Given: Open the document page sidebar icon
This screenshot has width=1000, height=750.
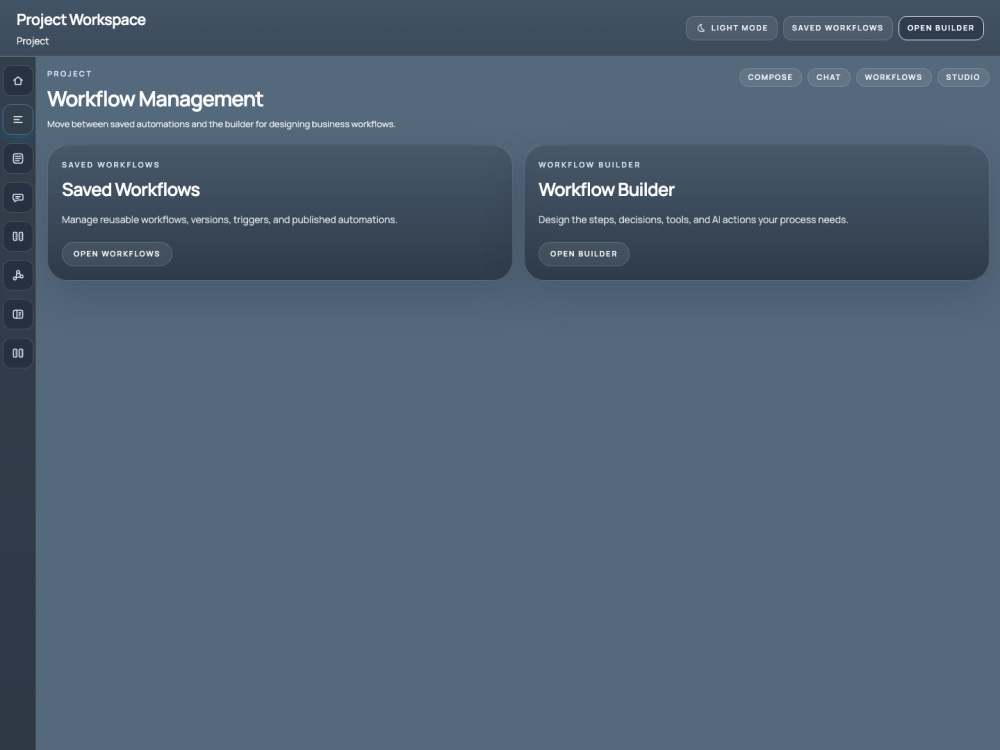Looking at the screenshot, I should point(18,159).
